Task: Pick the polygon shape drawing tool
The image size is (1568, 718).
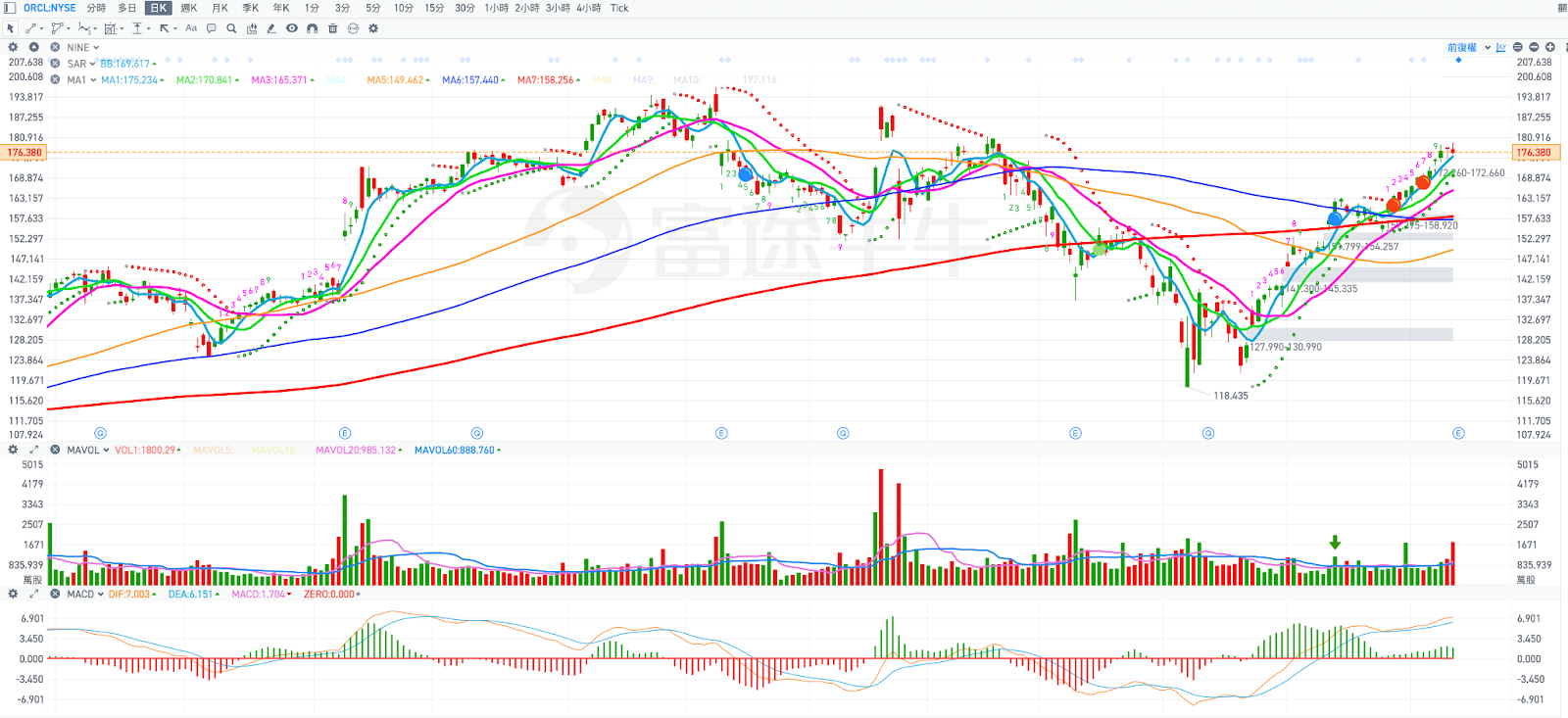Action: pos(57,28)
